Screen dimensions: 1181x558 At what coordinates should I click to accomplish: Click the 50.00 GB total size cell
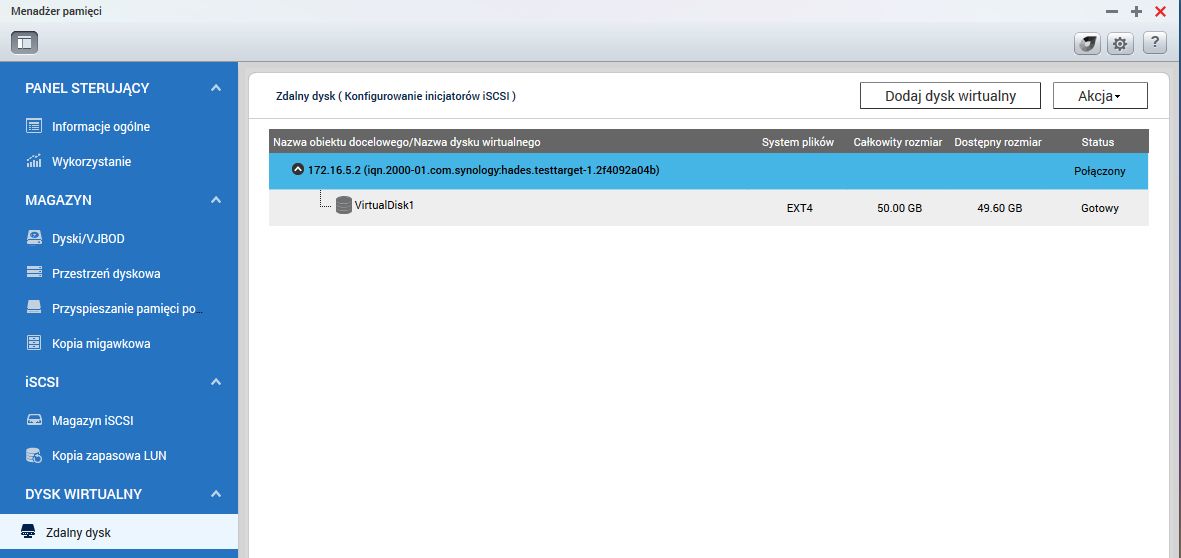click(x=899, y=208)
